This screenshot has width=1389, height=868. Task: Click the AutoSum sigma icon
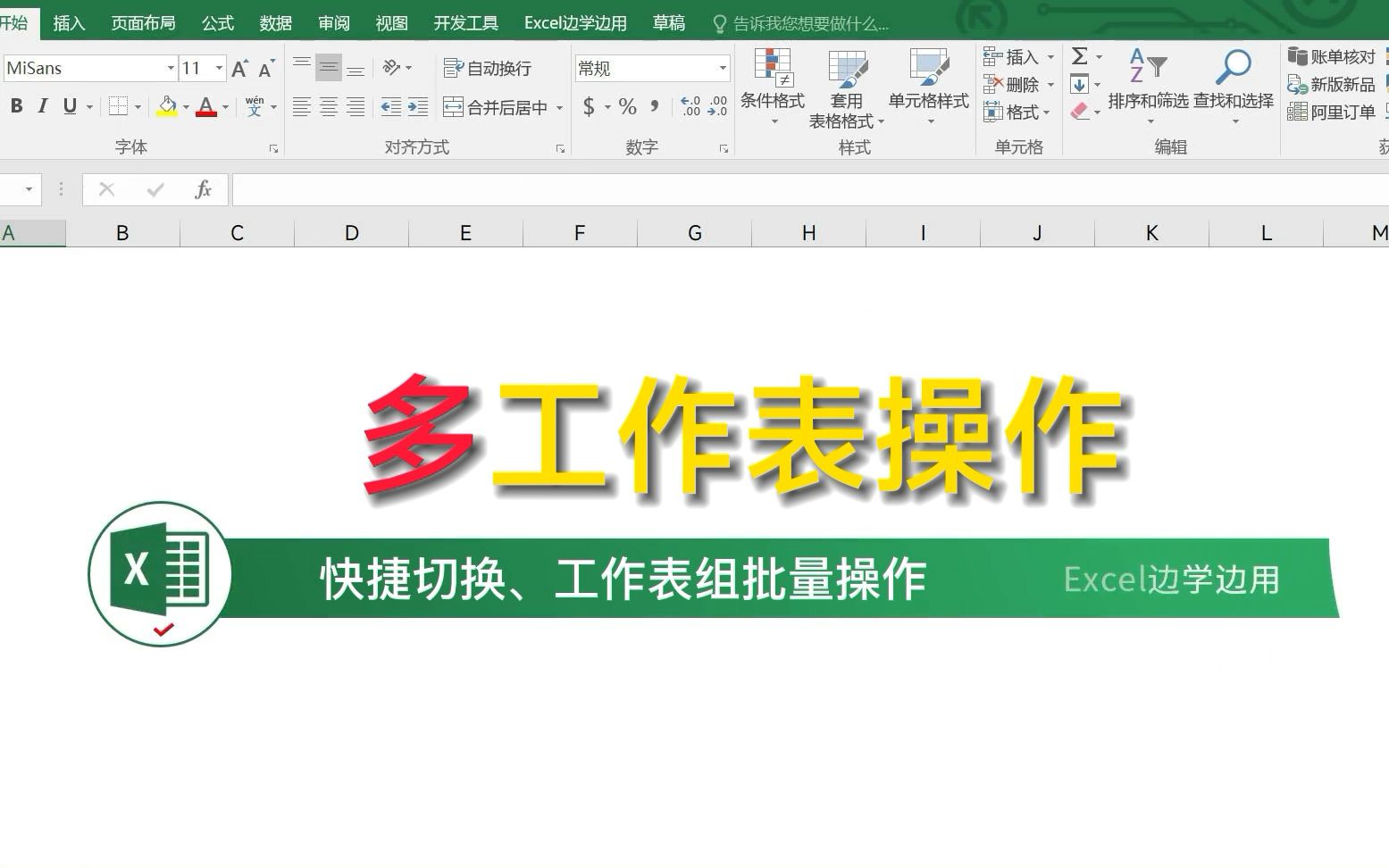tap(1079, 57)
